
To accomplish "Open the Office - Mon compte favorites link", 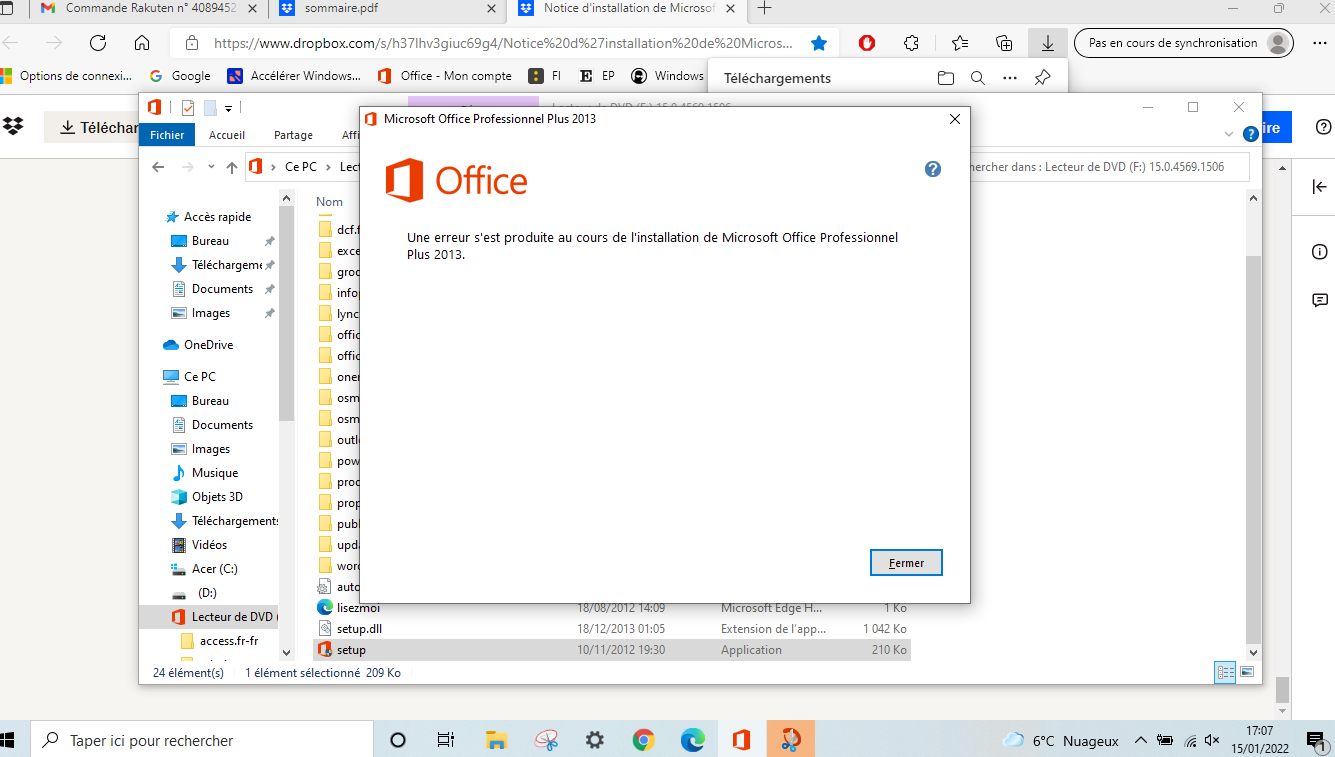I will pos(456,75).
